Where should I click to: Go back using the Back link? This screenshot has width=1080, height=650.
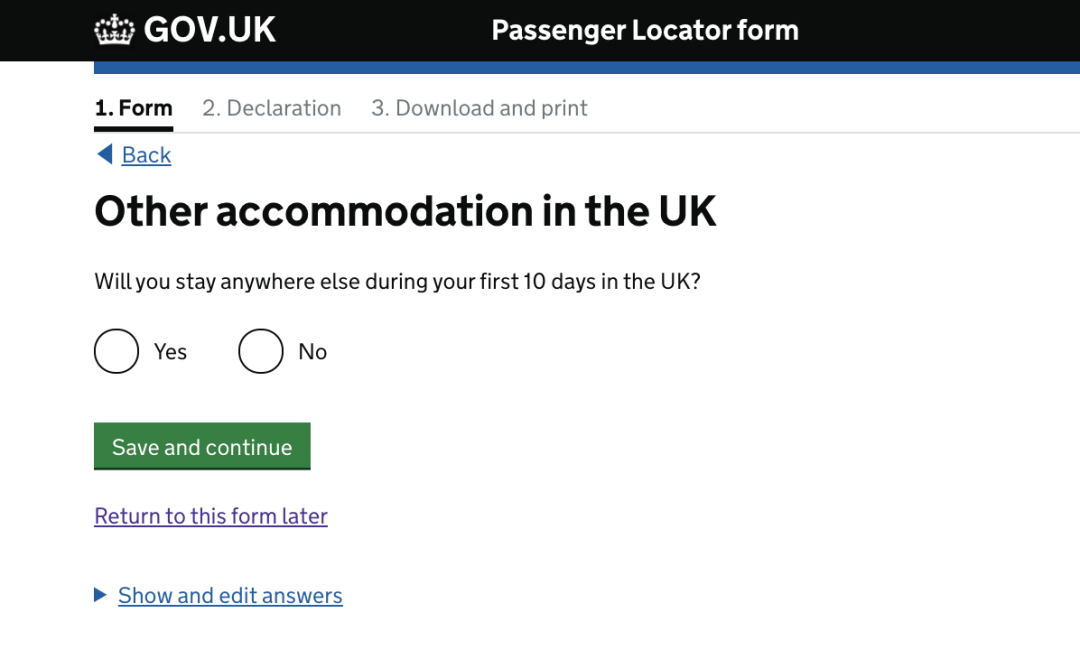[146, 155]
